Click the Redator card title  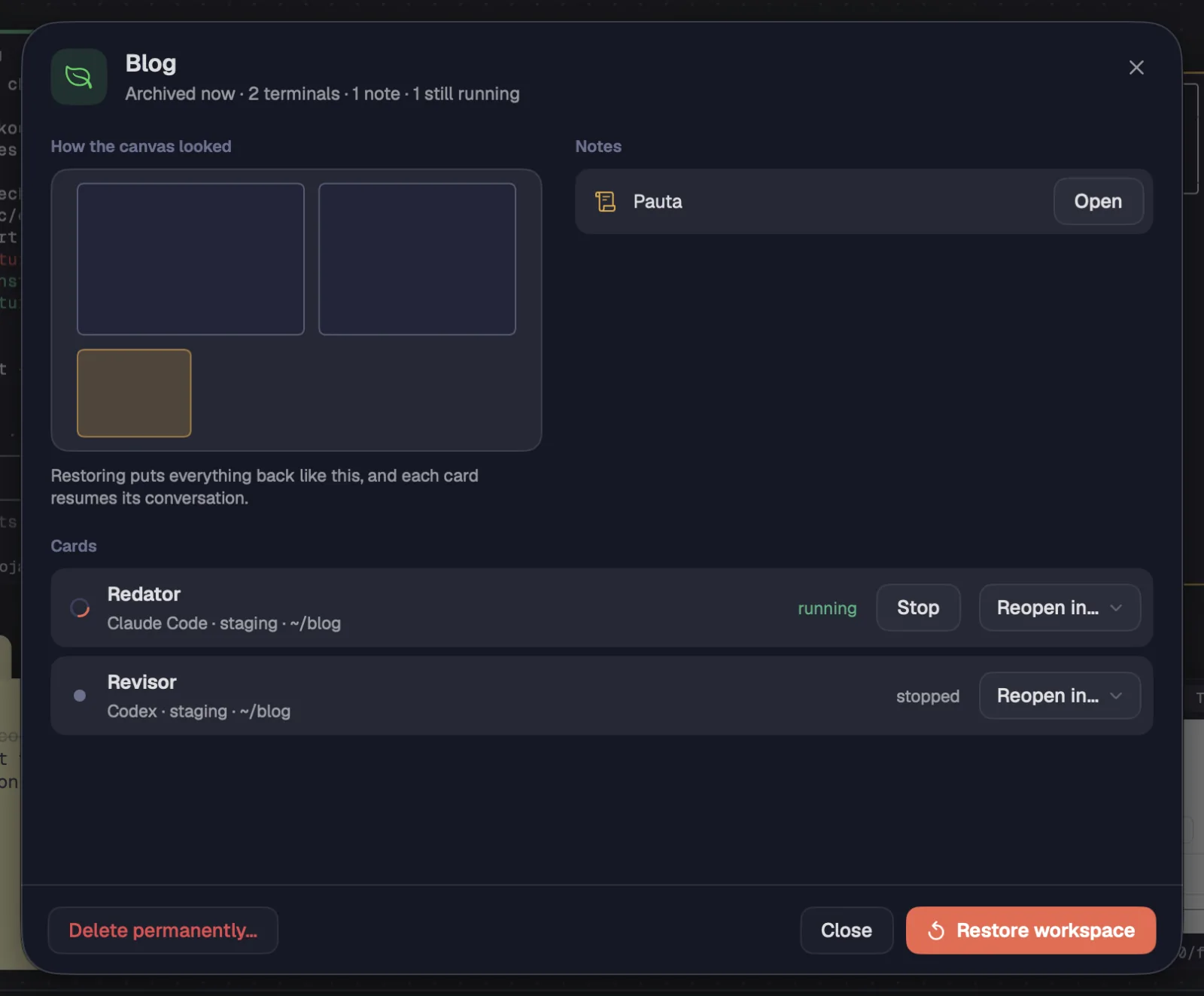coord(144,594)
